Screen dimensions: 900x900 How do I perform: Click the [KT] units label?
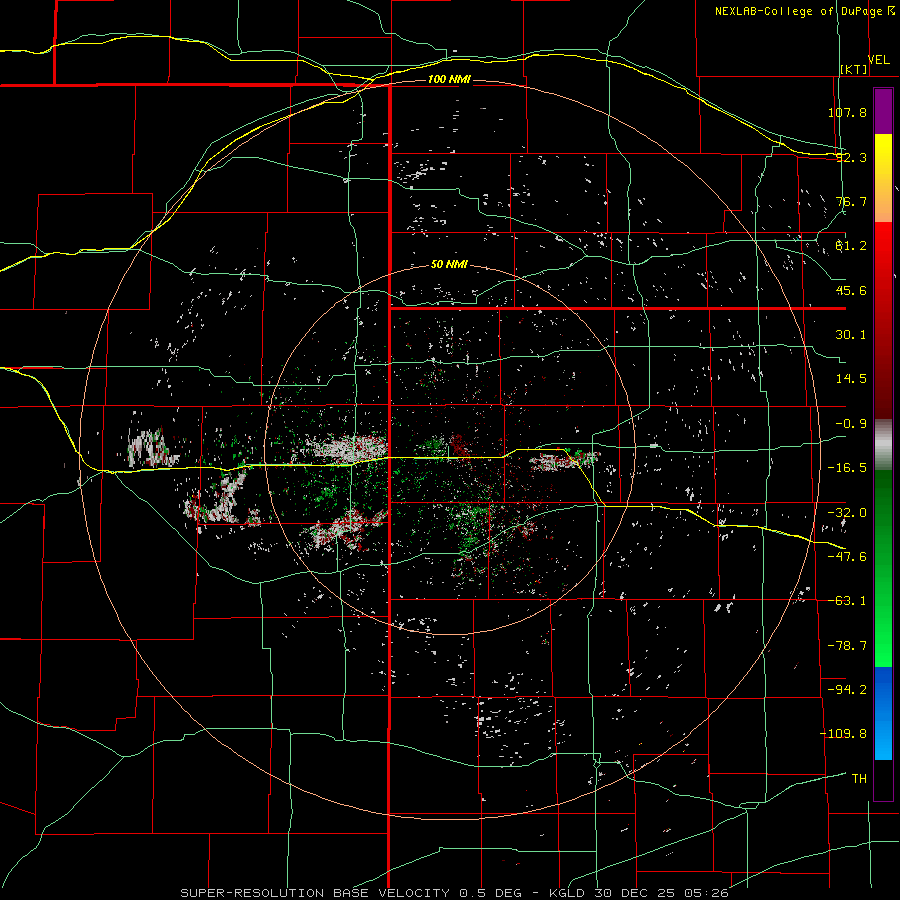point(854,69)
